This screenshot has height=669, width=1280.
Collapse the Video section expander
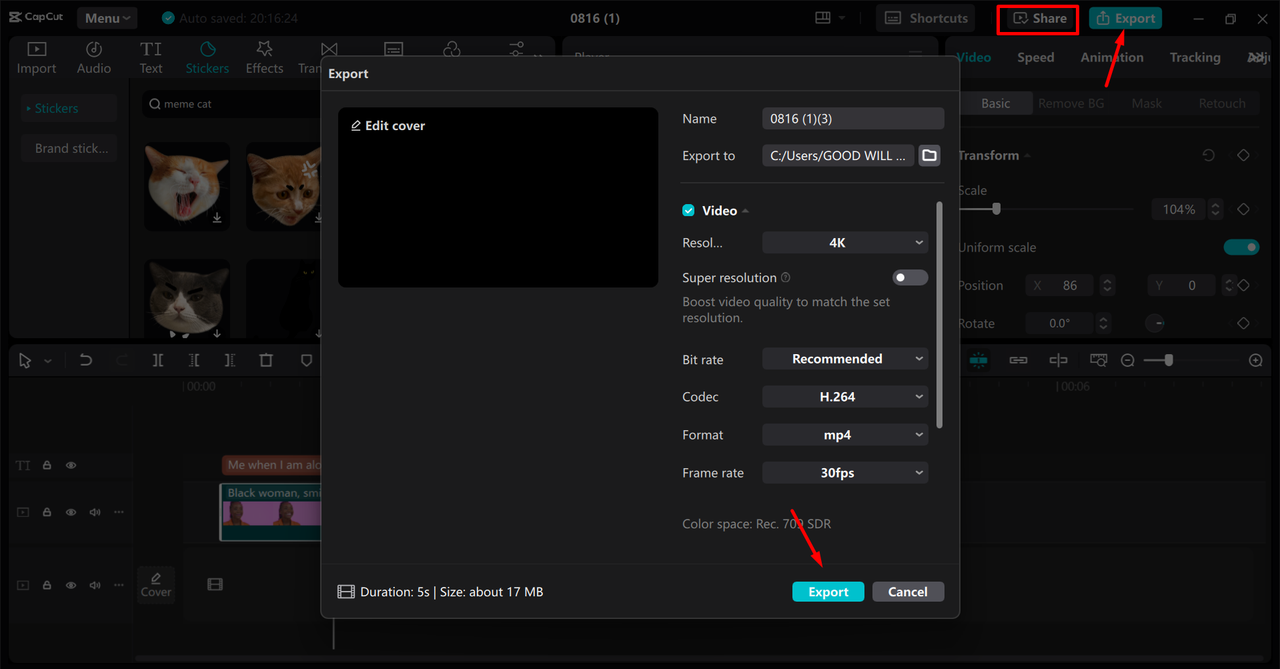746,211
